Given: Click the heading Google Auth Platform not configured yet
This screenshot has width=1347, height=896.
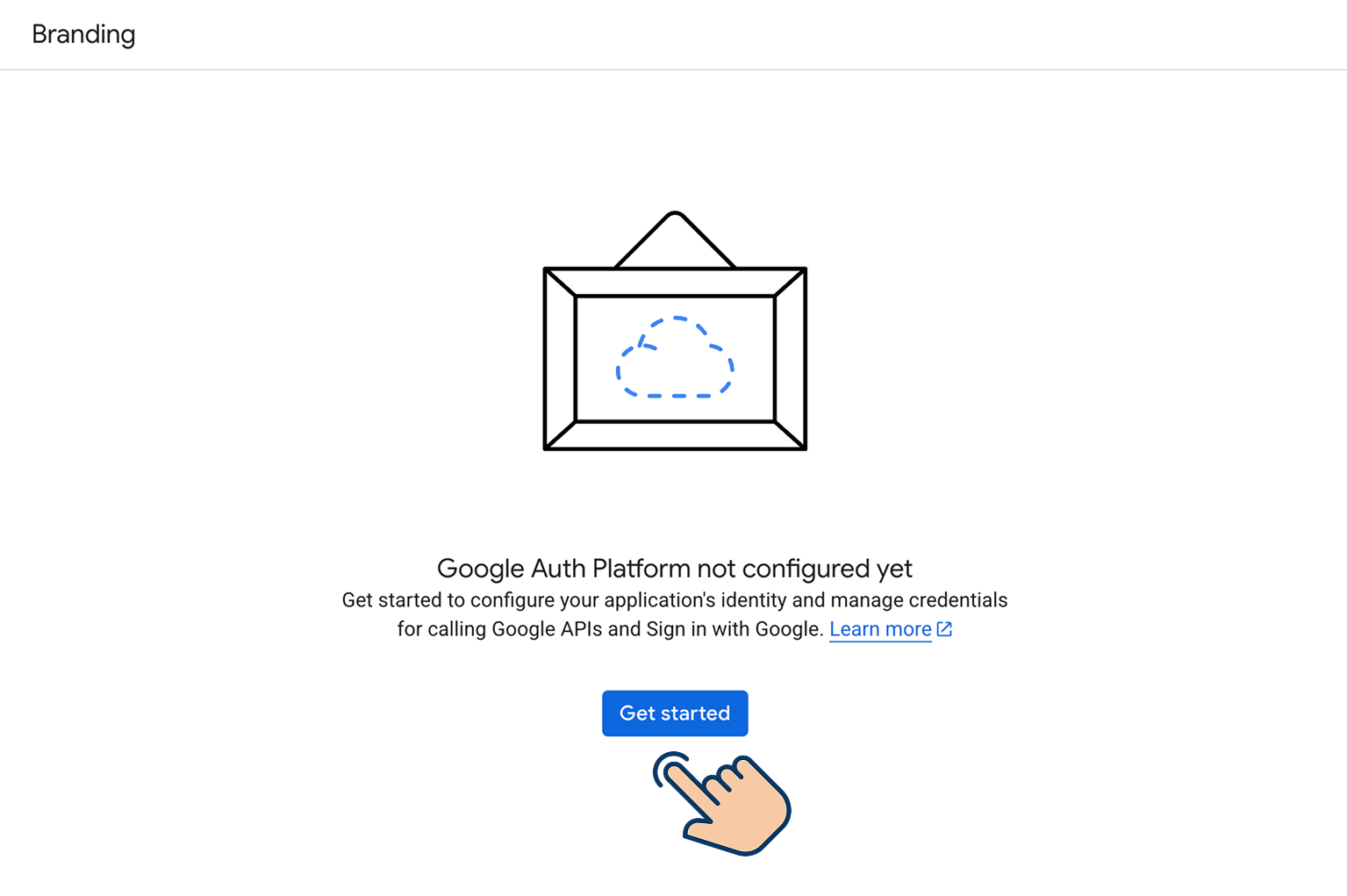Looking at the screenshot, I should tap(674, 569).
